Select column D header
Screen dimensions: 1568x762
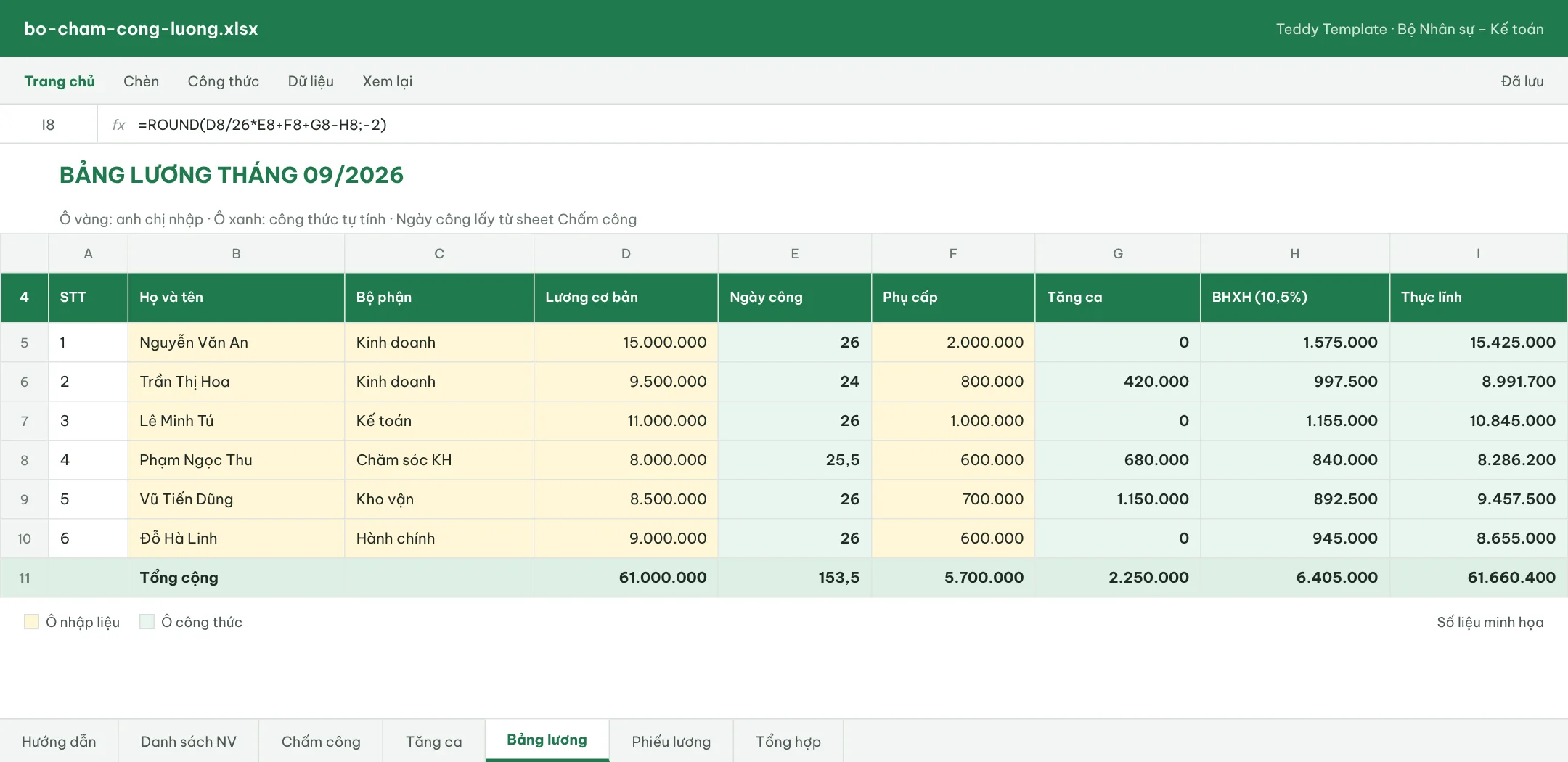tap(626, 254)
